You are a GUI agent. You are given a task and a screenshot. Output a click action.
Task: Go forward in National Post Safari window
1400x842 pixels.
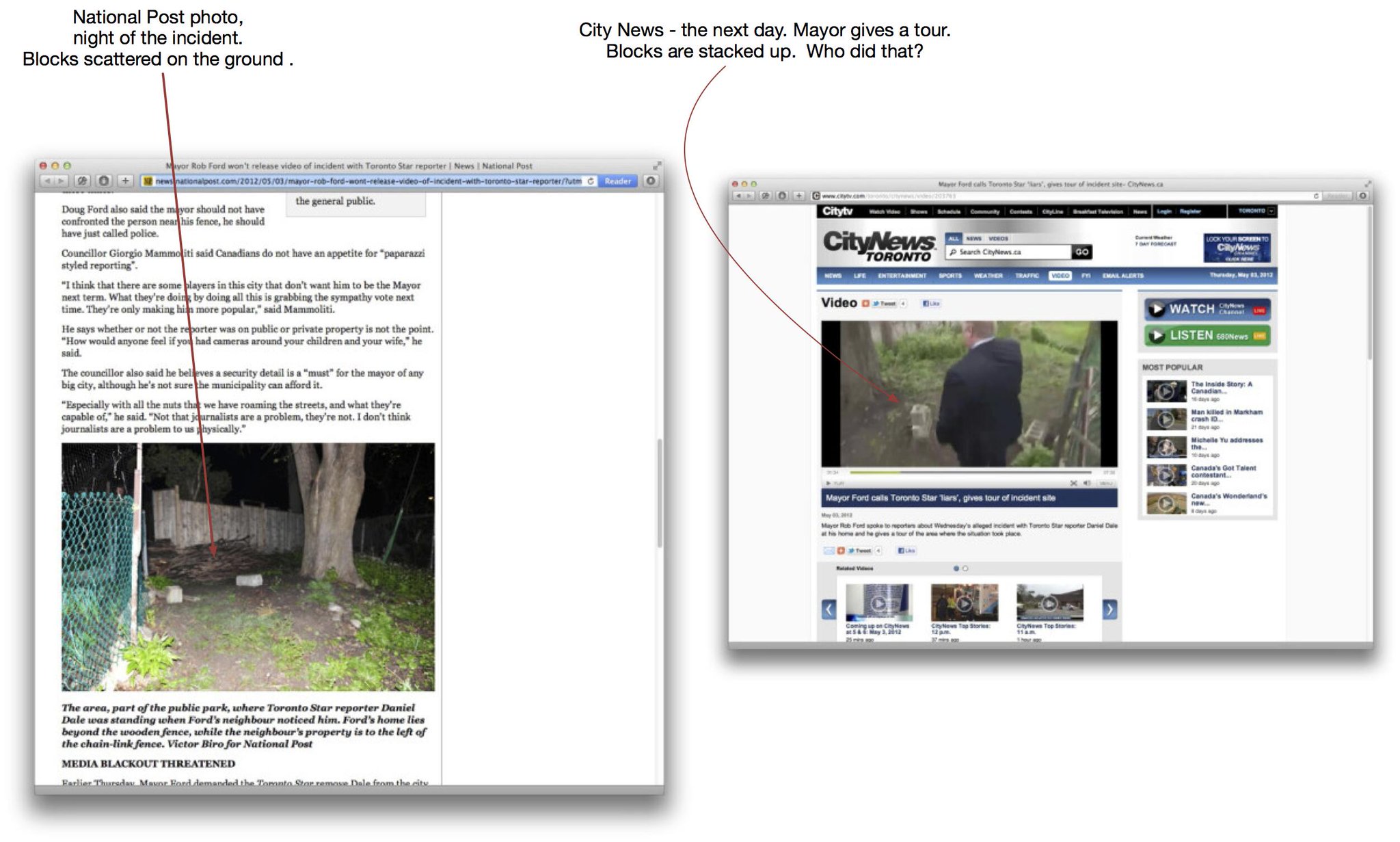pos(62,181)
